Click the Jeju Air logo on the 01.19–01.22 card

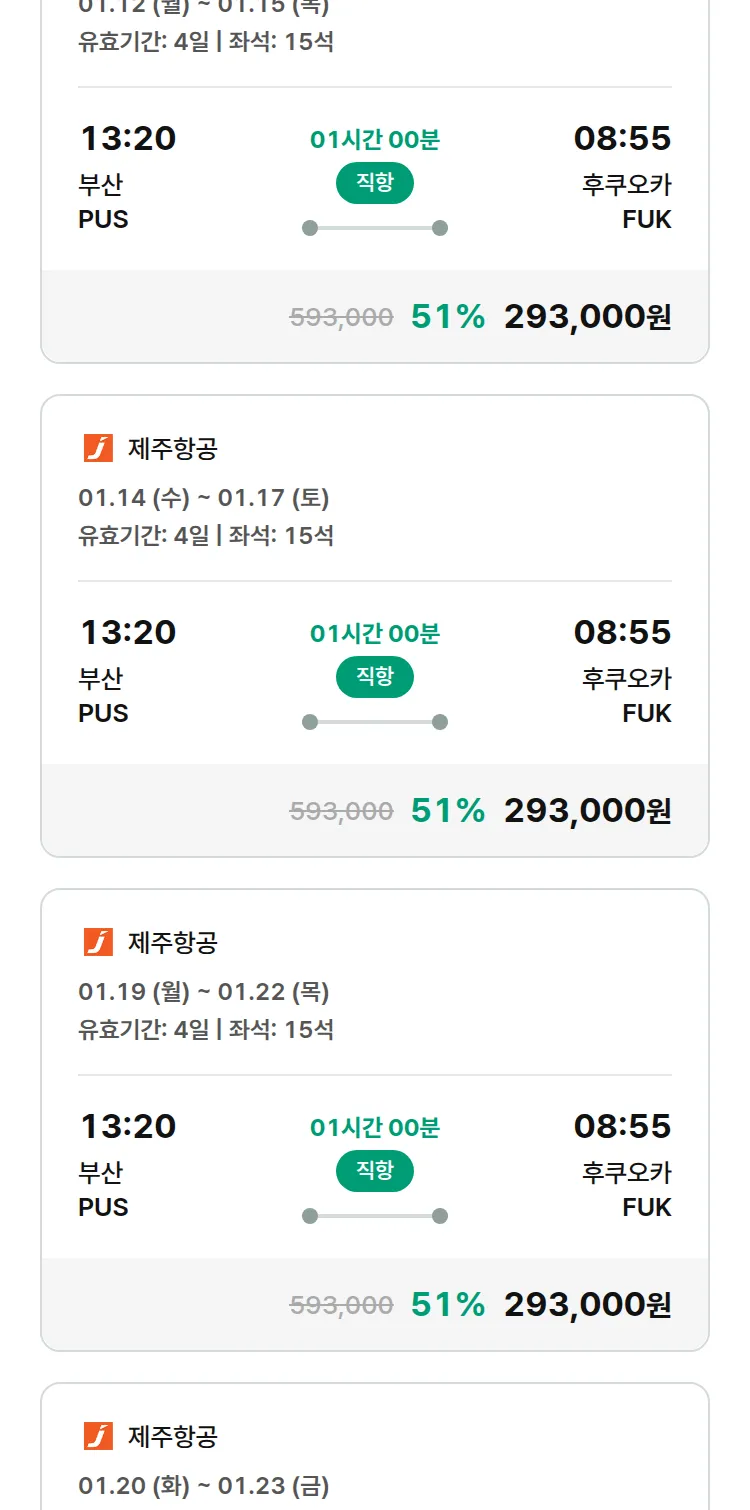tap(98, 942)
